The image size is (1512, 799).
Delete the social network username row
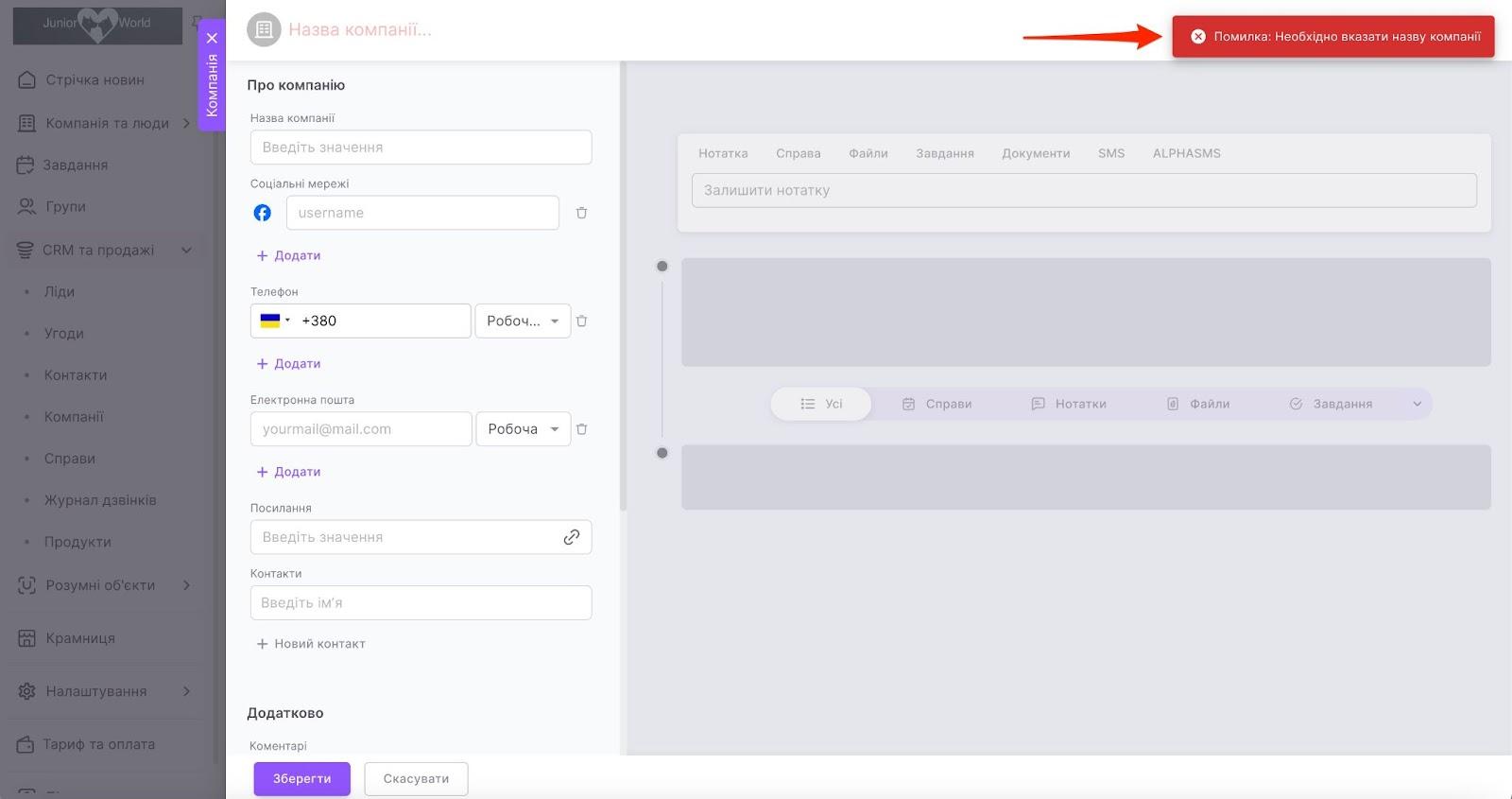(x=581, y=213)
